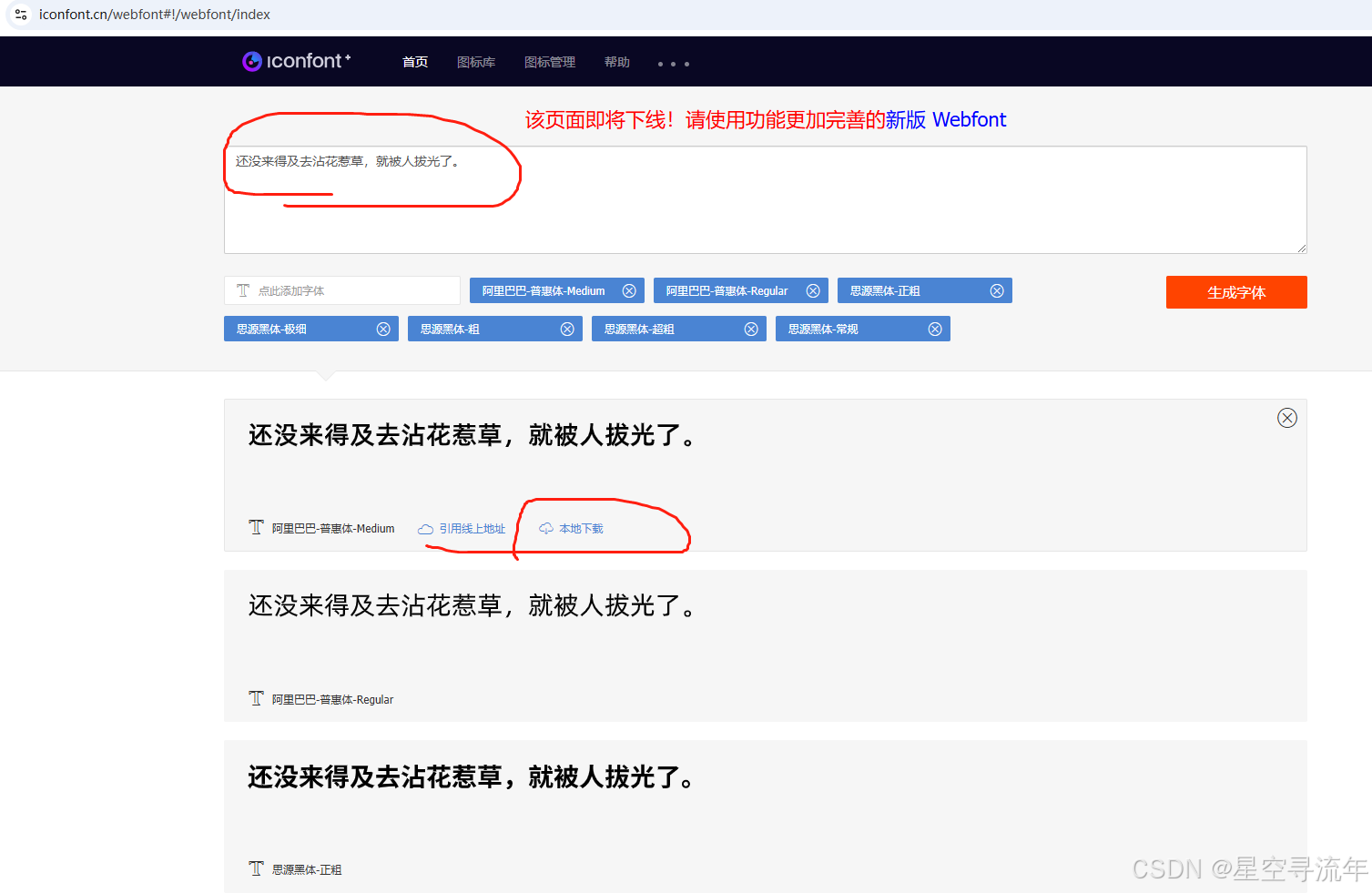Click the iconfont logo
Image resolution: width=1372 pixels, height=893 pixels.
tap(296, 61)
